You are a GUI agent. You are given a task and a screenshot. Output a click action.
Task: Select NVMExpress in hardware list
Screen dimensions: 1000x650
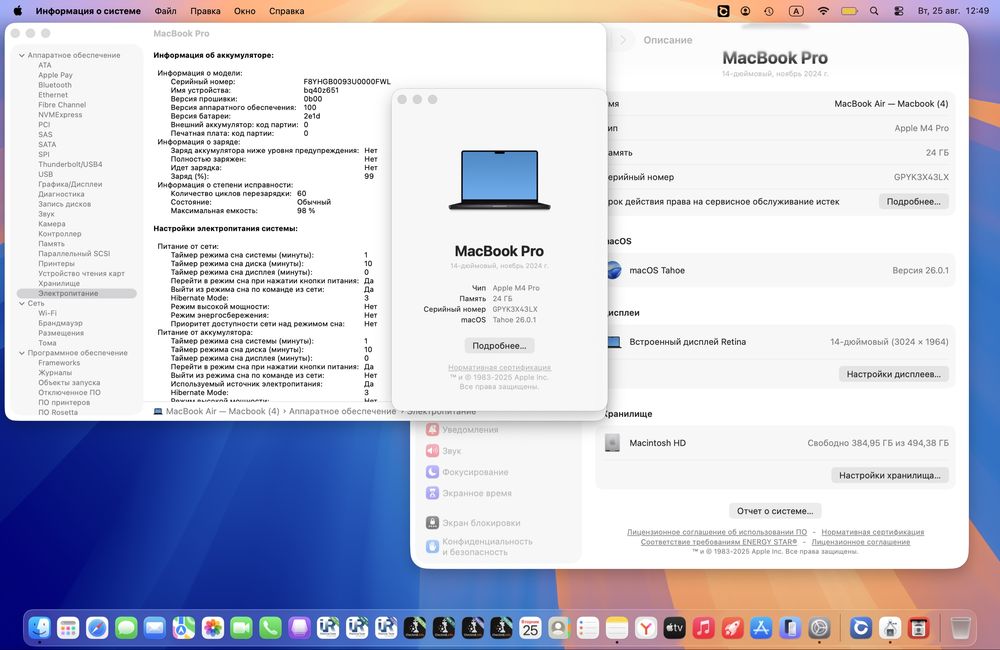pos(60,115)
